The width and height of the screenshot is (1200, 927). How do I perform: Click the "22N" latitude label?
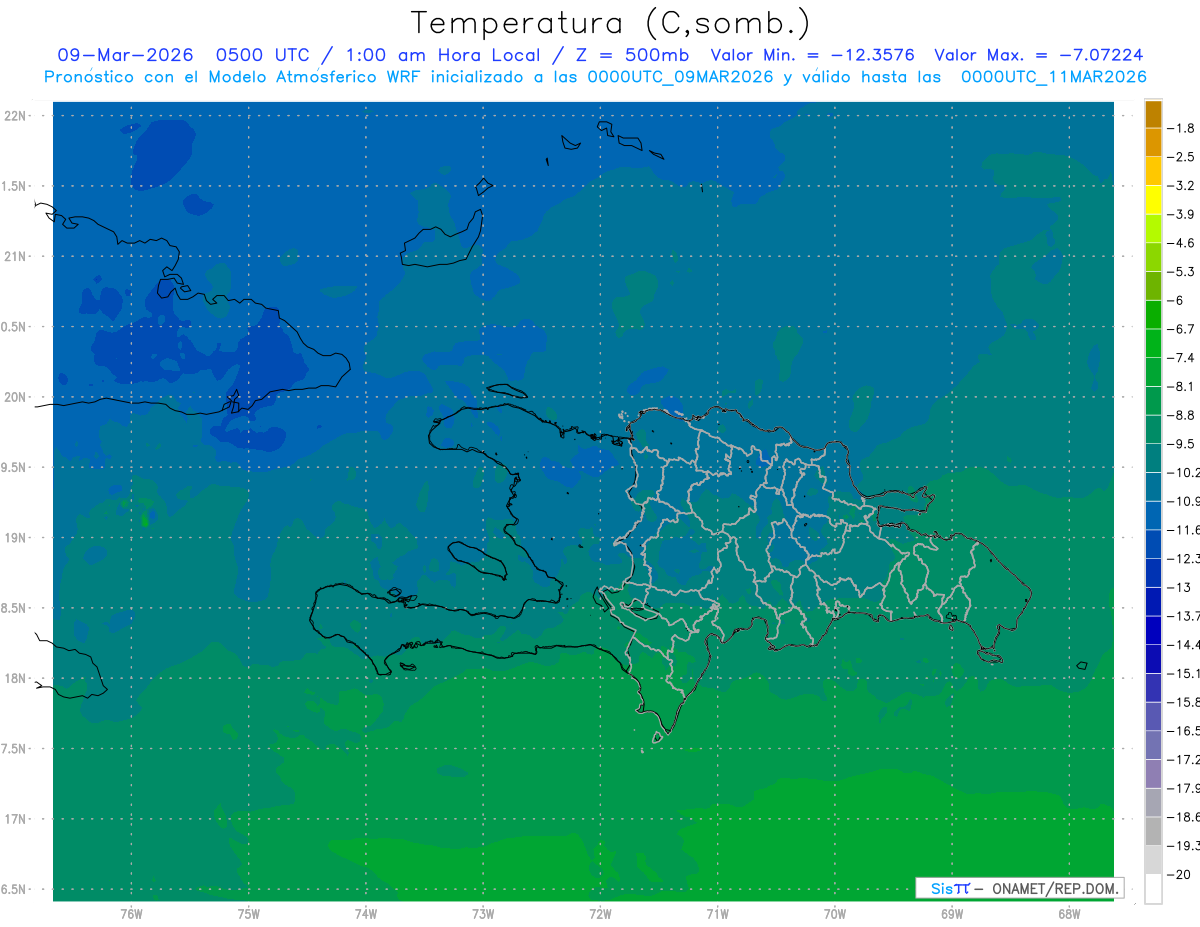coord(16,116)
